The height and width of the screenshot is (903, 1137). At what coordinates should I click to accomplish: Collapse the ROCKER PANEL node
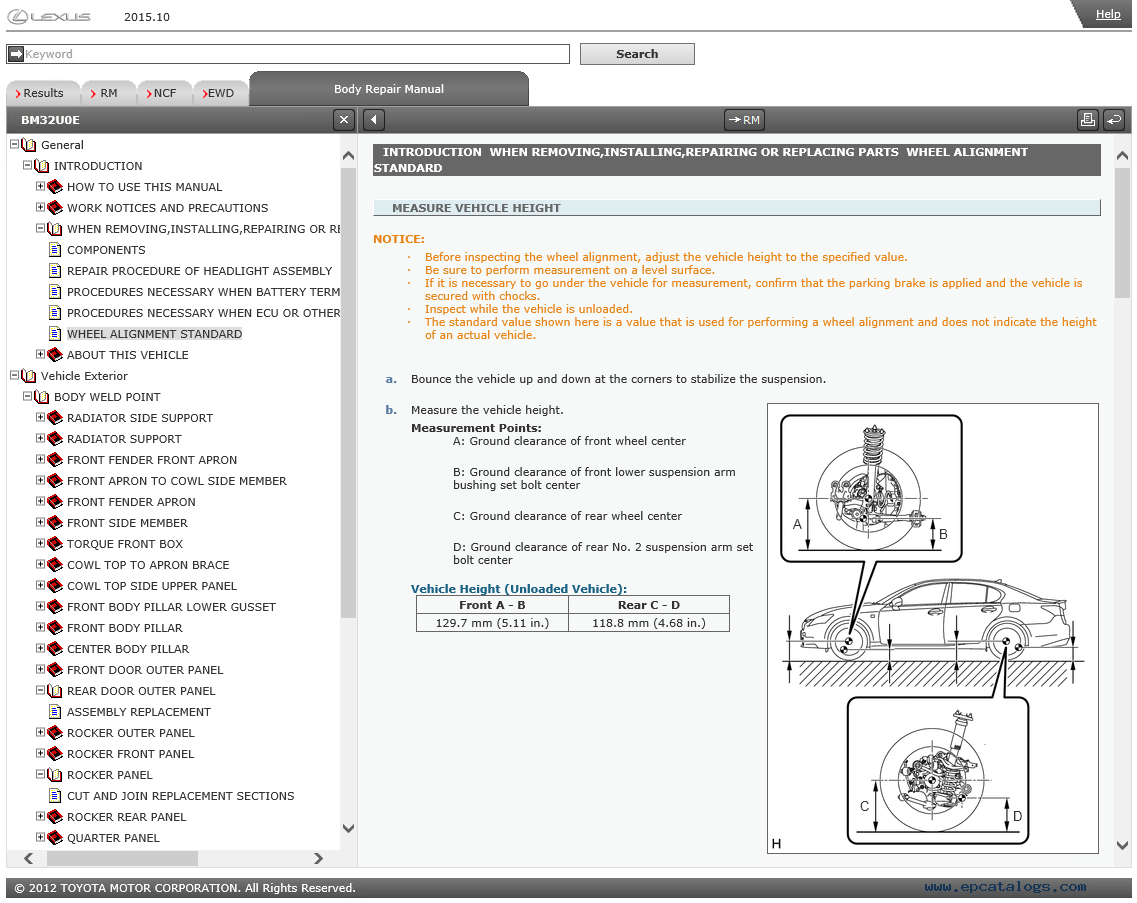click(x=40, y=775)
